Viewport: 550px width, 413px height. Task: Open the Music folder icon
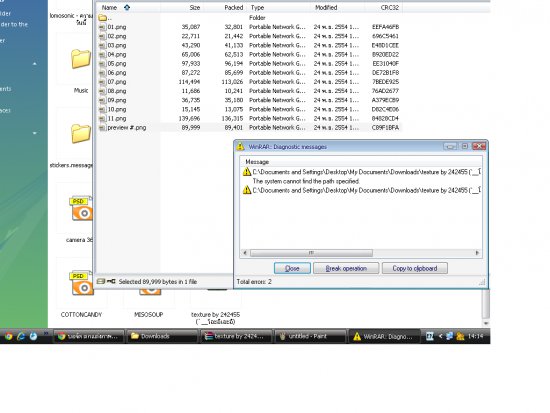(81, 59)
